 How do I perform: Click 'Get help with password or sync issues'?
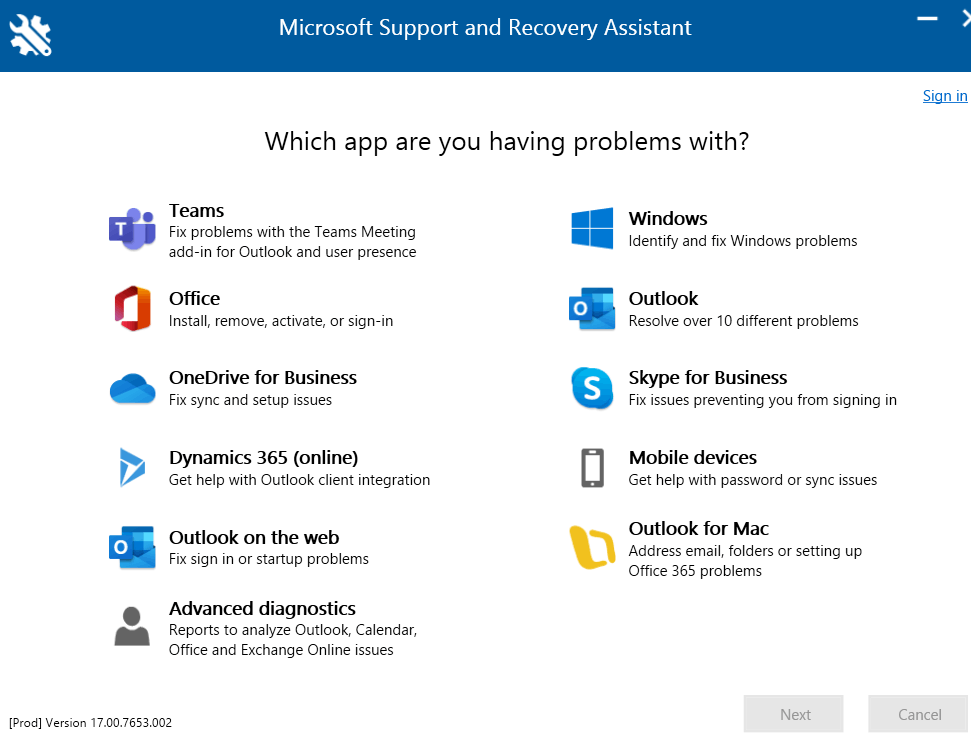pos(752,480)
